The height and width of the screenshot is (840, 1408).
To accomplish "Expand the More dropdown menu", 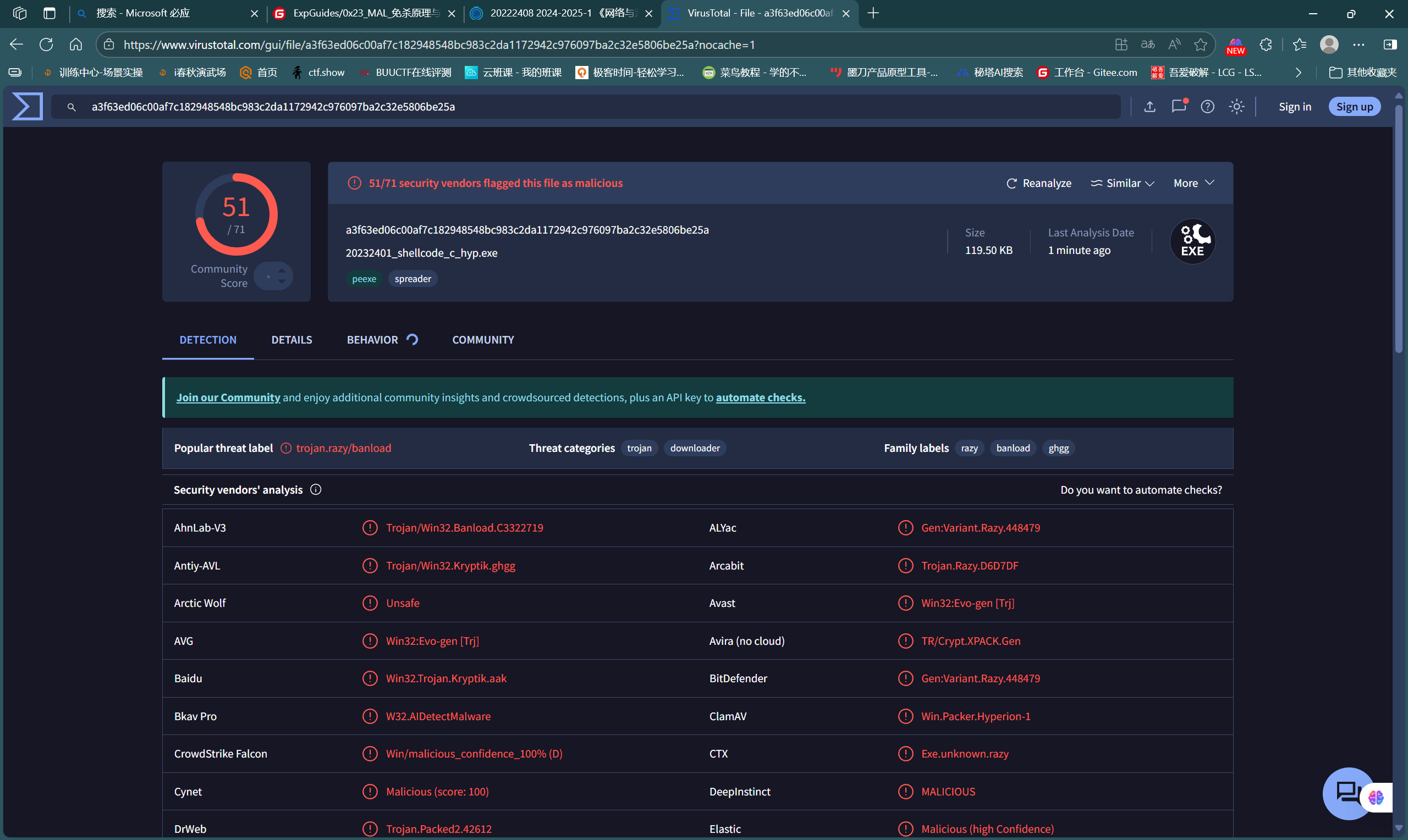I will pos(1193,183).
